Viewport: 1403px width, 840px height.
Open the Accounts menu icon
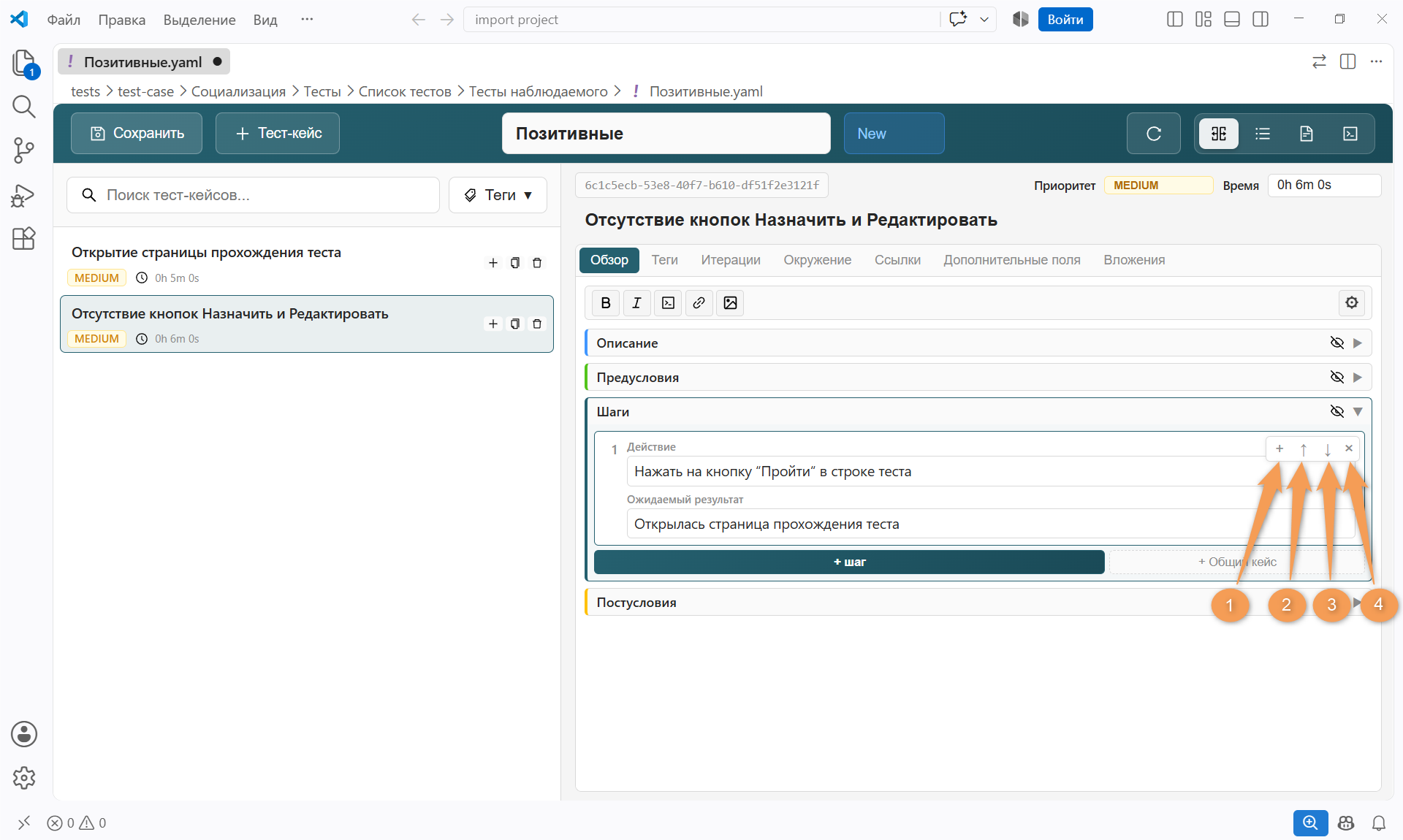(x=24, y=734)
